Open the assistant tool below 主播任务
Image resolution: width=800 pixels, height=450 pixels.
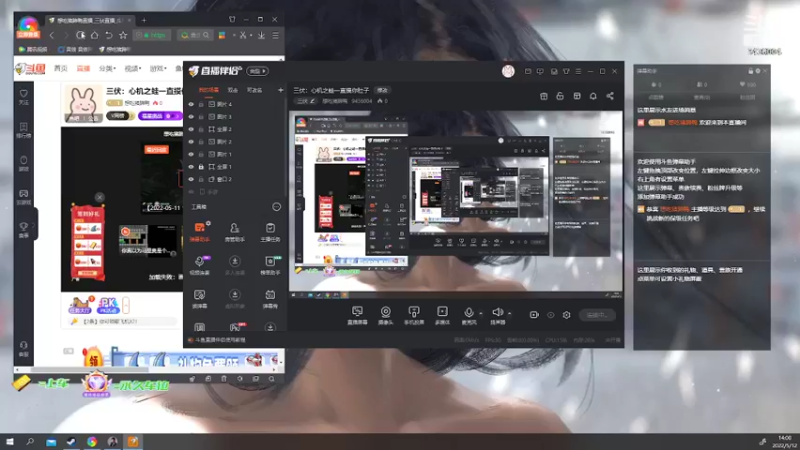point(270,265)
